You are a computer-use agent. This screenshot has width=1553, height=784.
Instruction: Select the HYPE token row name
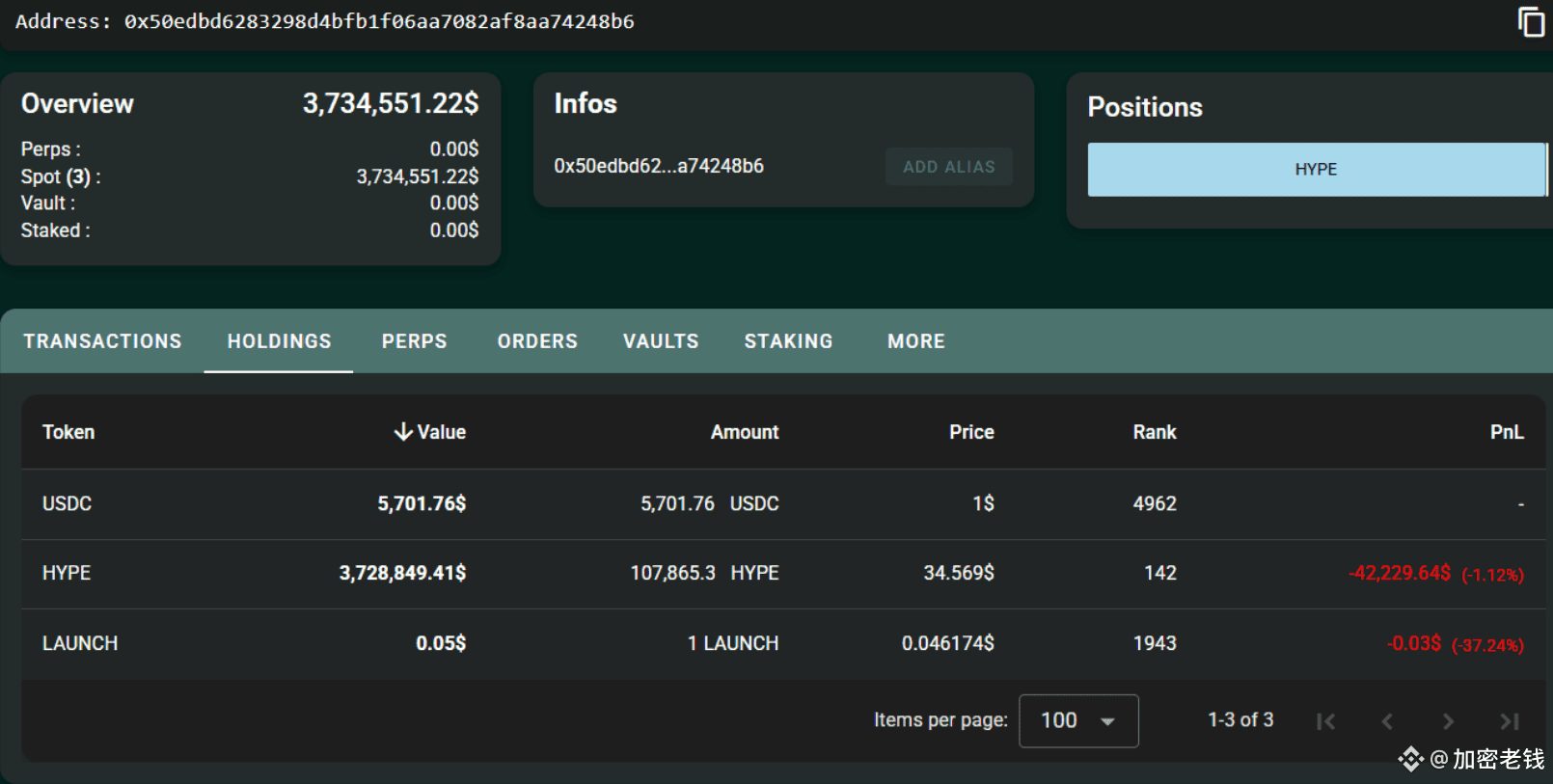coord(67,573)
